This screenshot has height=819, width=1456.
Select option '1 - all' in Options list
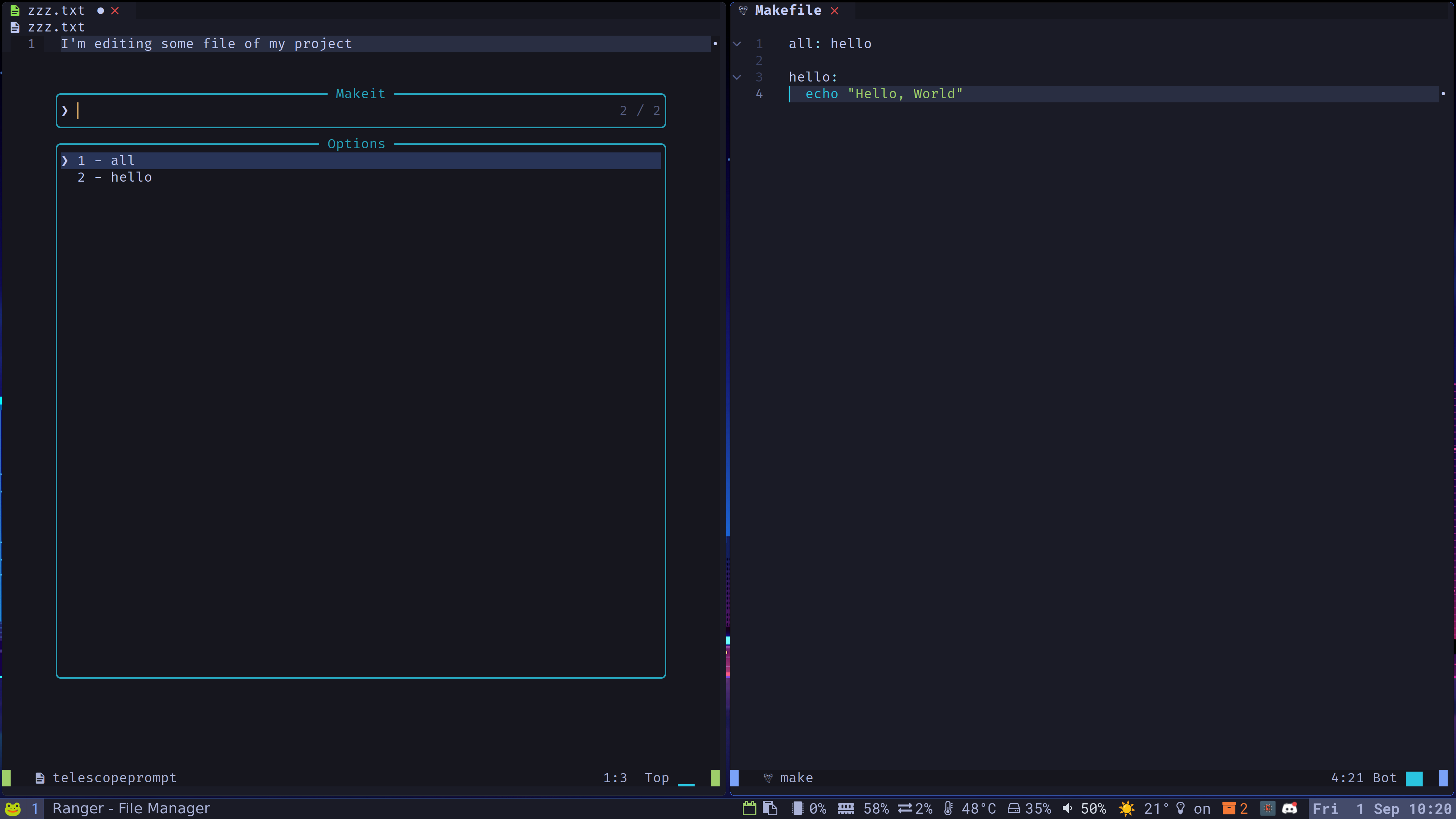(106, 160)
